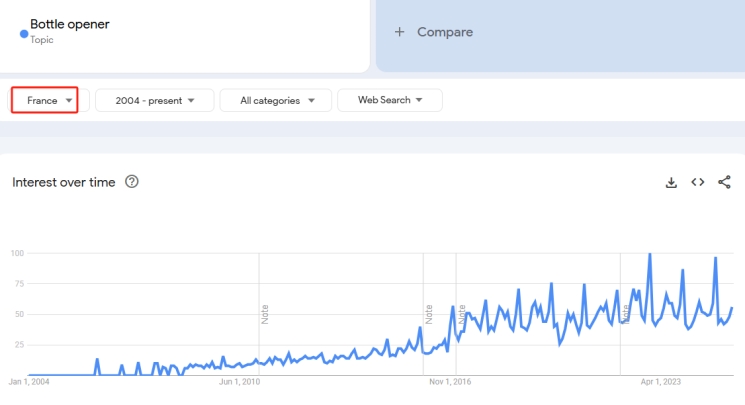The width and height of the screenshot is (745, 405).
Task: Download the Interest over time chart CSV
Action: [x=671, y=182]
